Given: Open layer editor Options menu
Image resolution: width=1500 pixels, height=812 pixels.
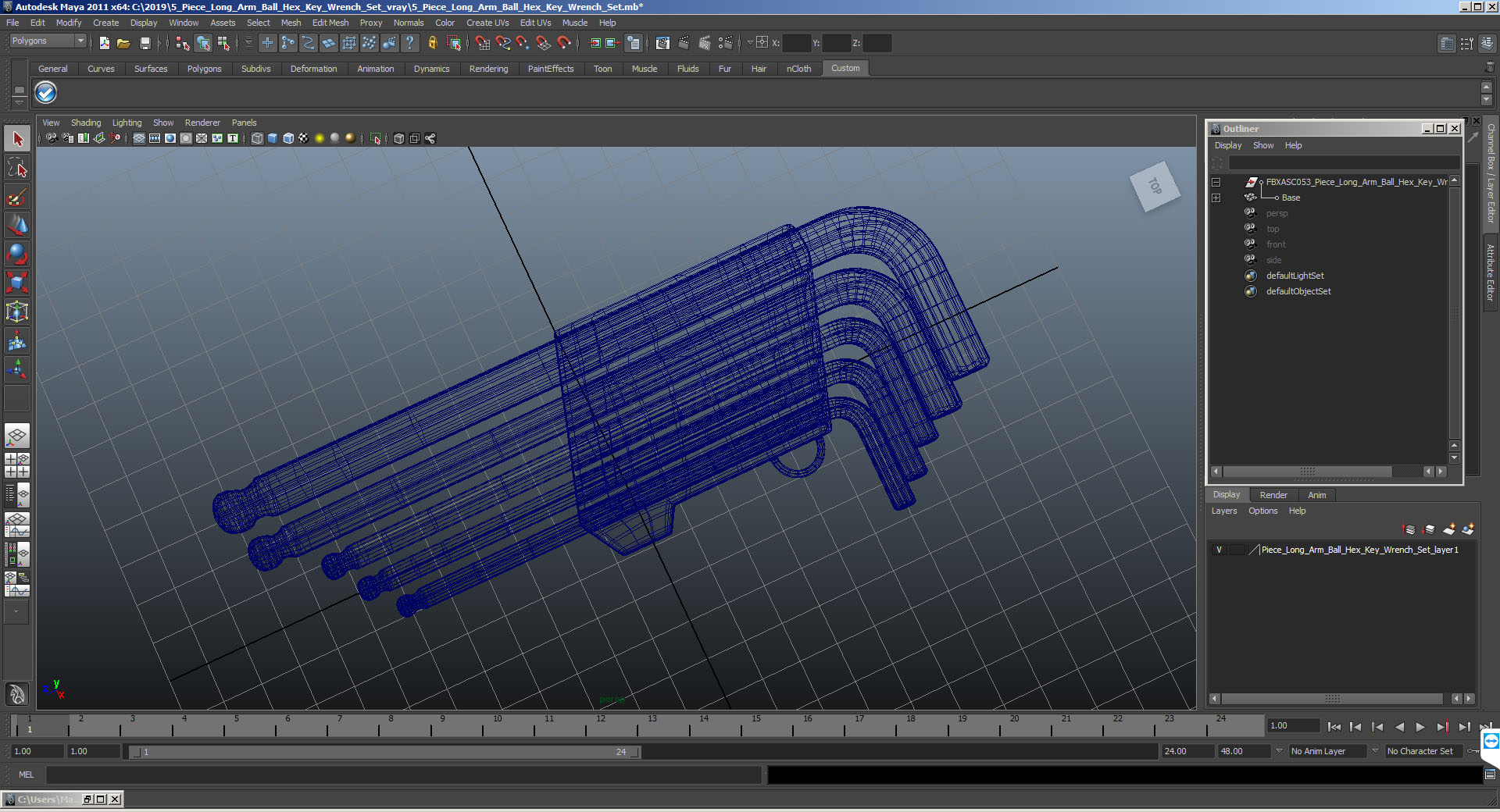Looking at the screenshot, I should pos(1262,511).
